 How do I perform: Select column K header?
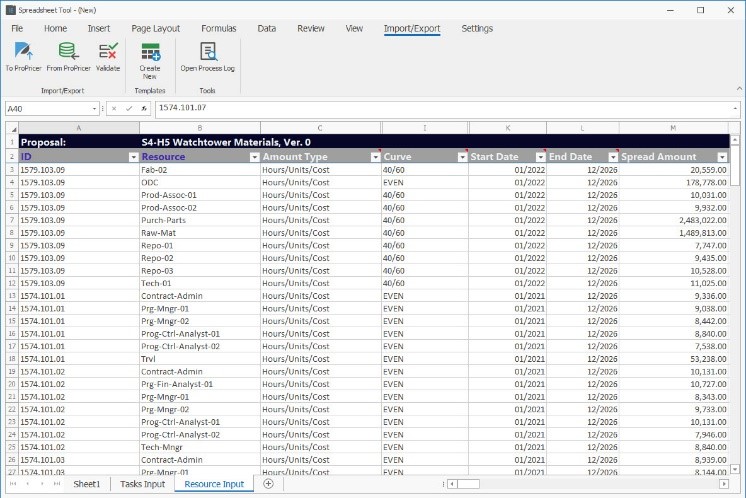pos(508,128)
